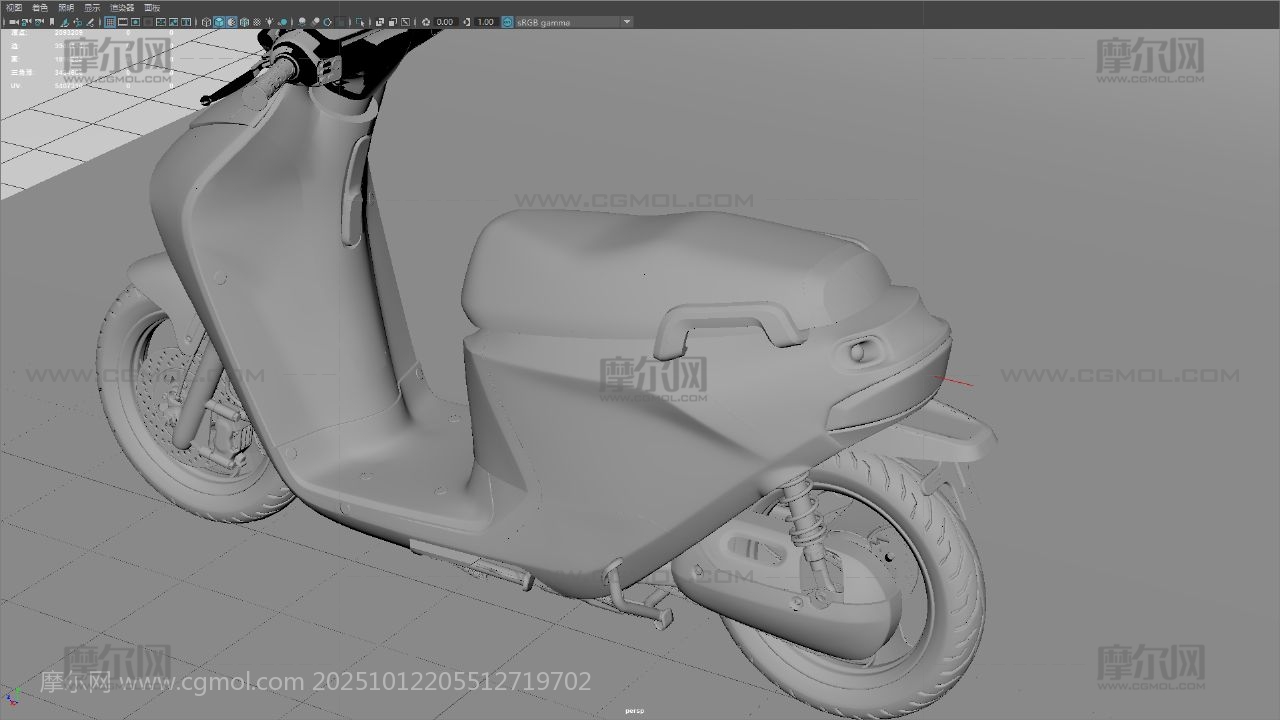Toggle the Film Gate overlay

(123, 21)
